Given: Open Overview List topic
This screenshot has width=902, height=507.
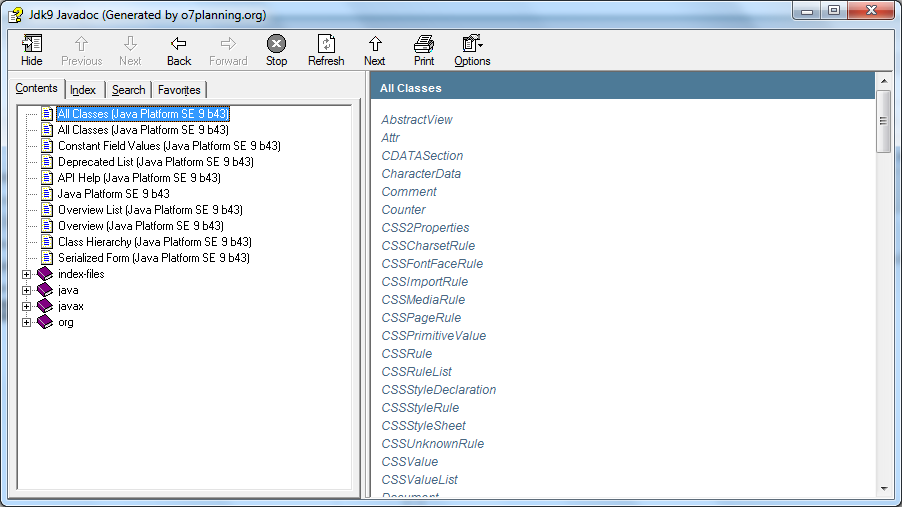Looking at the screenshot, I should tap(150, 210).
